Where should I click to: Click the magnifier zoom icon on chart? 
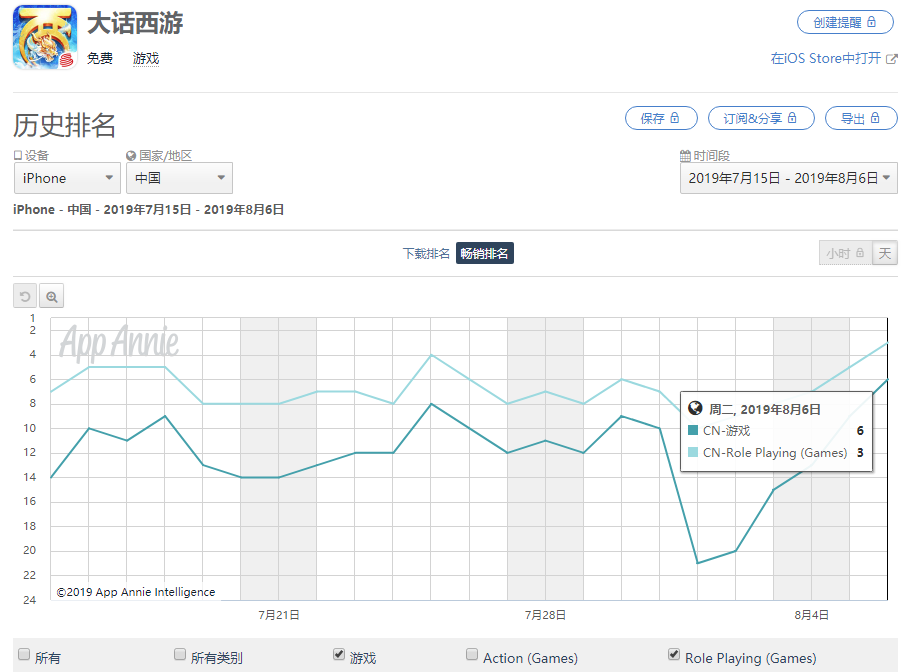52,296
